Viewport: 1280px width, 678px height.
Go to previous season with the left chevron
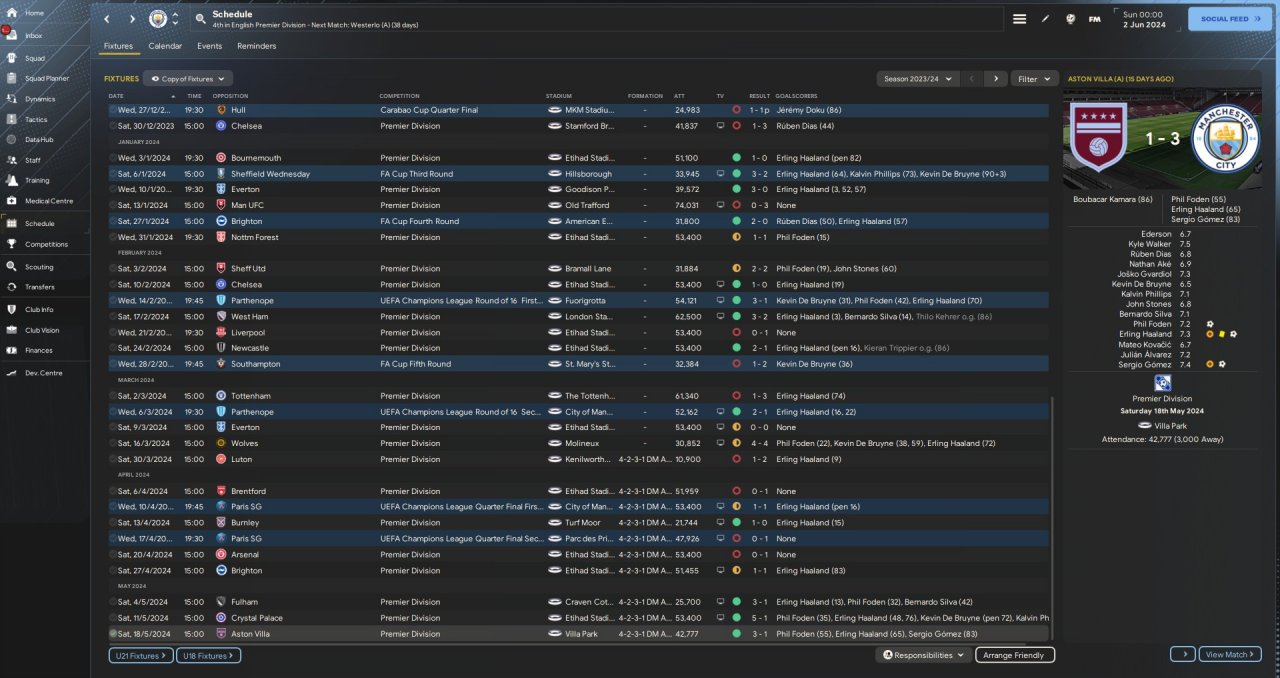[971, 78]
